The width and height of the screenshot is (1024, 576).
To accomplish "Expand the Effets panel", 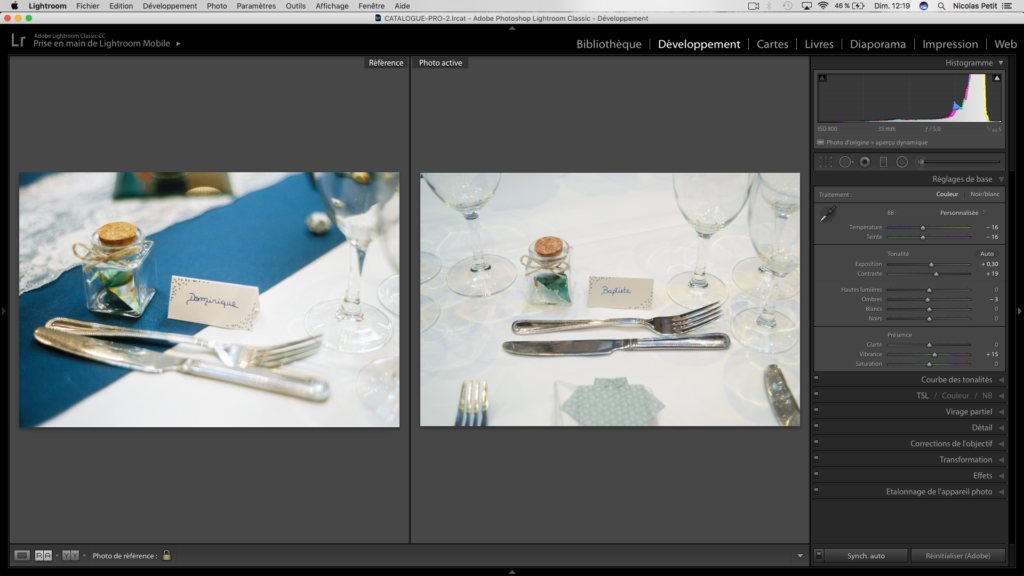I will pos(1001,475).
